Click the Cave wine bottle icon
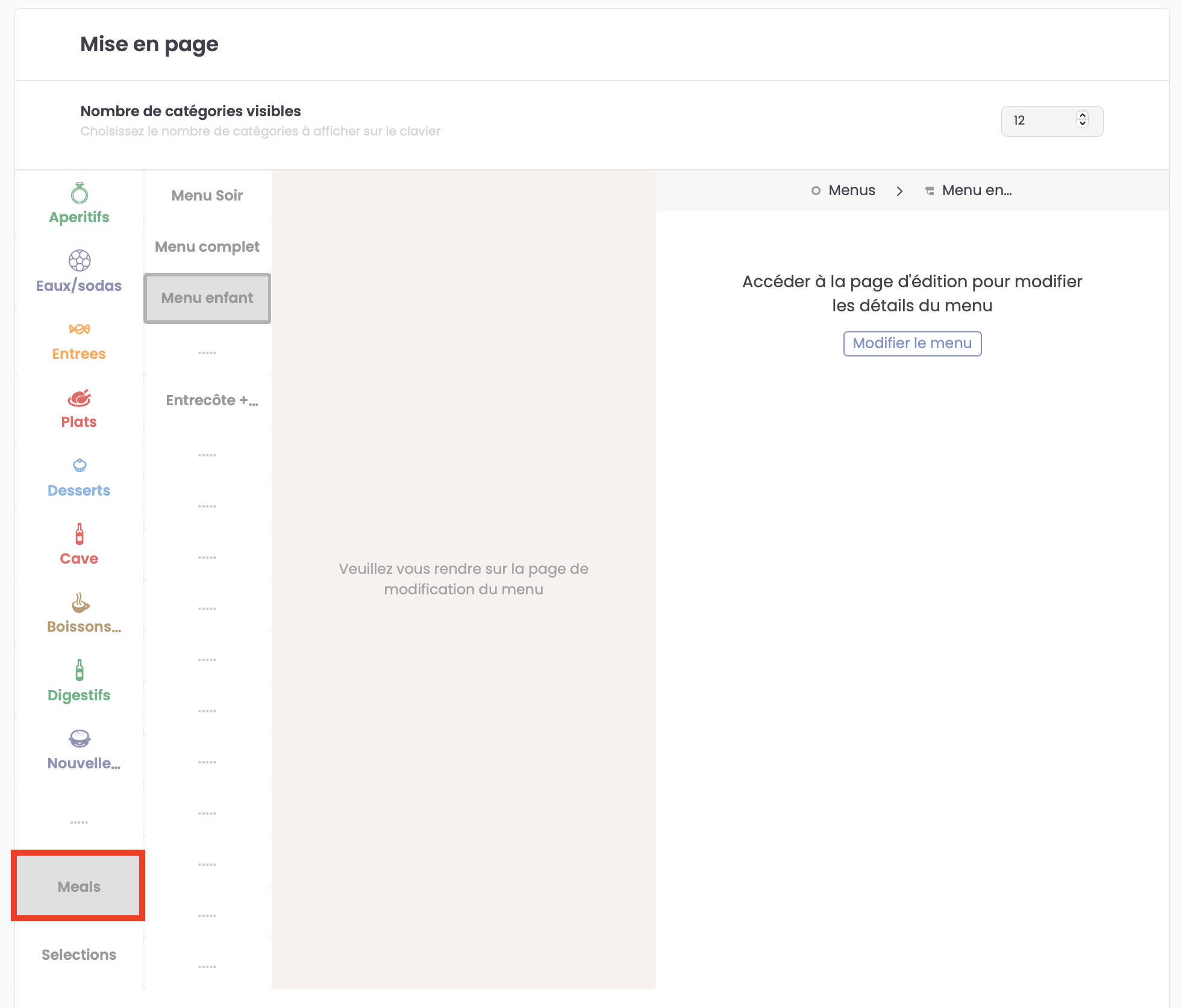 point(79,534)
